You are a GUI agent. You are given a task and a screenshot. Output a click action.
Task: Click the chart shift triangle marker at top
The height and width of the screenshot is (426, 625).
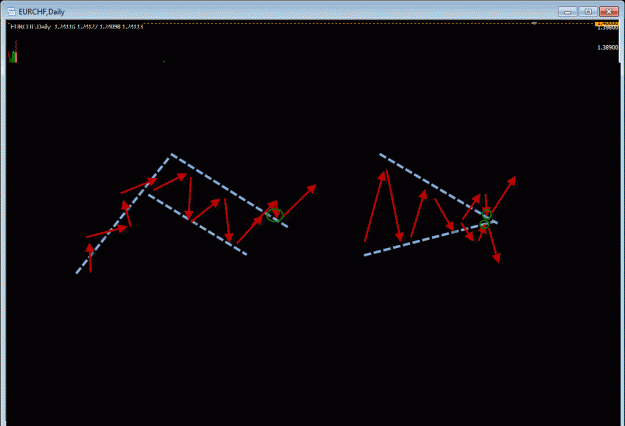(x=535, y=24)
